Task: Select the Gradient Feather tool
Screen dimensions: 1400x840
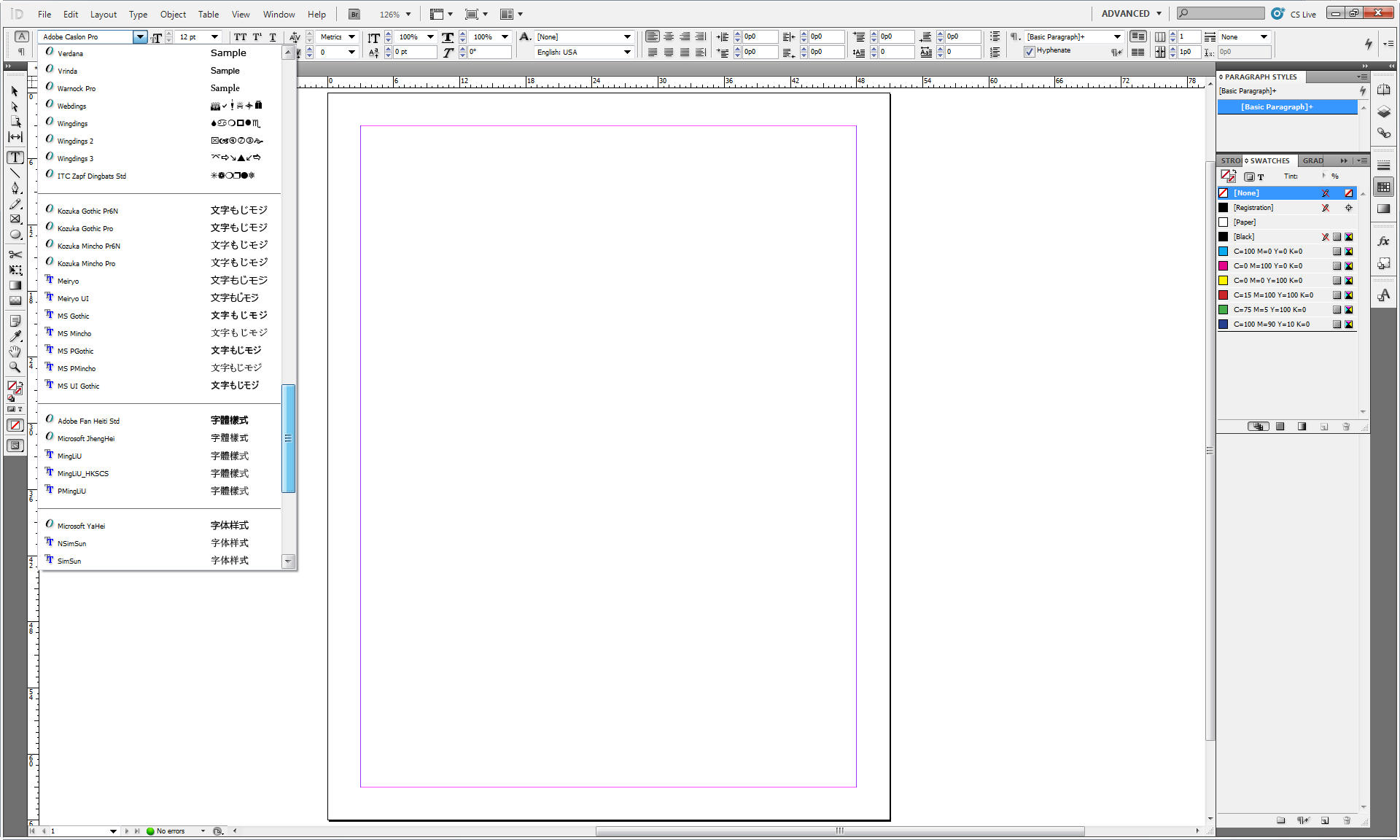Action: tap(15, 300)
